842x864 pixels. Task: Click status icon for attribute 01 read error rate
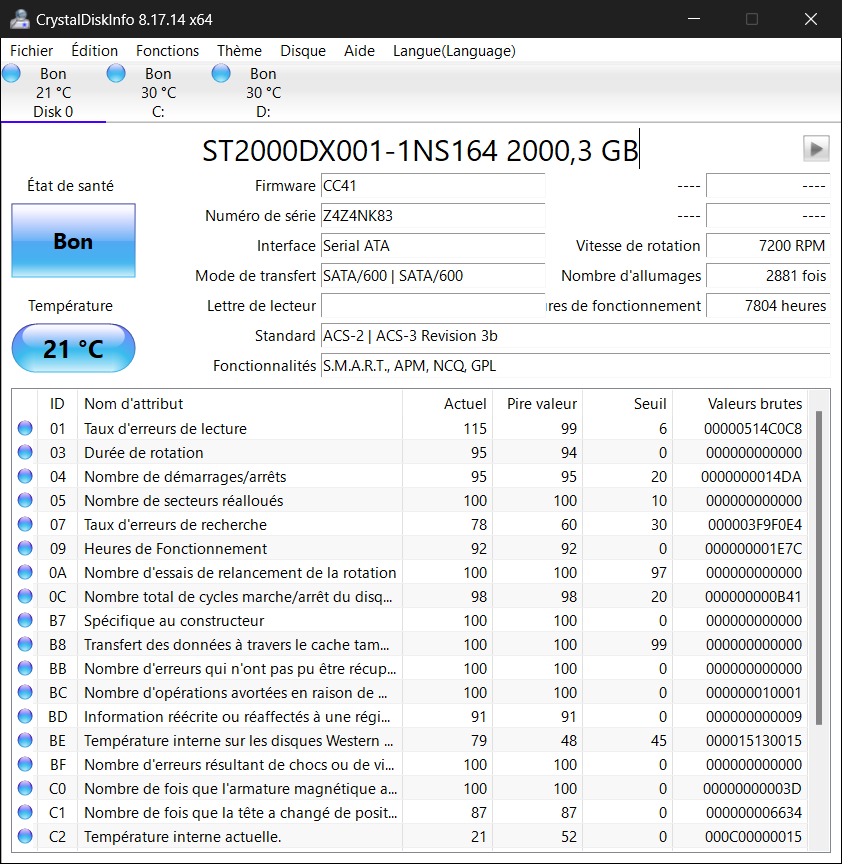tap(25, 429)
